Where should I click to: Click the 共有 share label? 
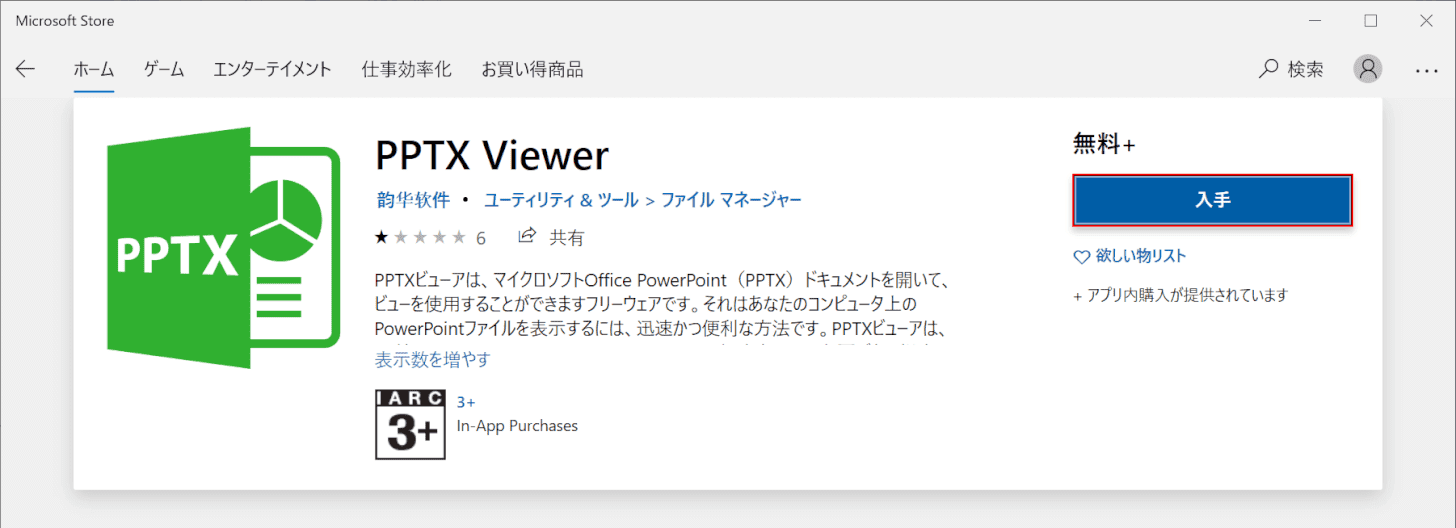567,238
